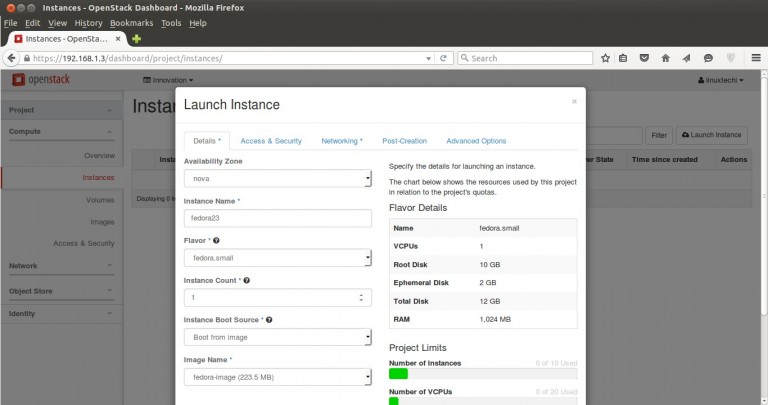Click the Instance Name text field
Image resolution: width=768 pixels, height=405 pixels.
pyautogui.click(x=278, y=219)
